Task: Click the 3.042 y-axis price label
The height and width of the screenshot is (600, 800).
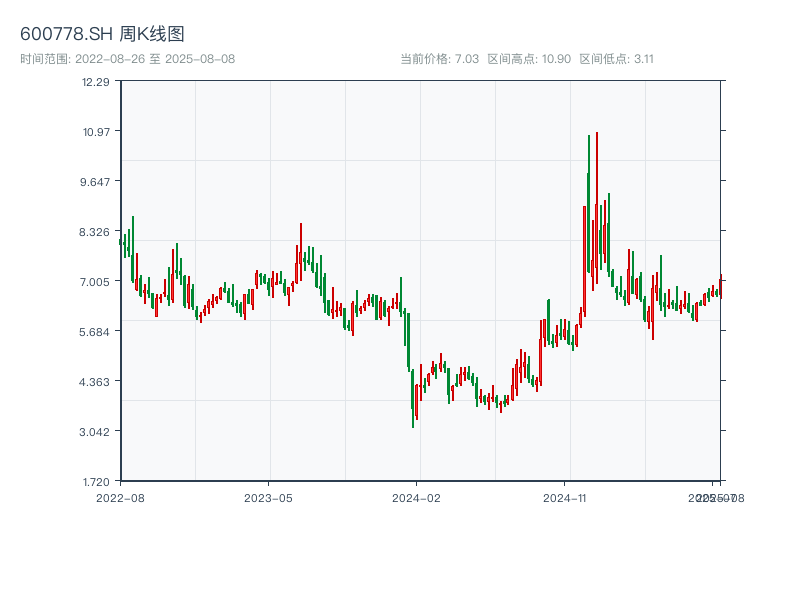Action: point(96,432)
